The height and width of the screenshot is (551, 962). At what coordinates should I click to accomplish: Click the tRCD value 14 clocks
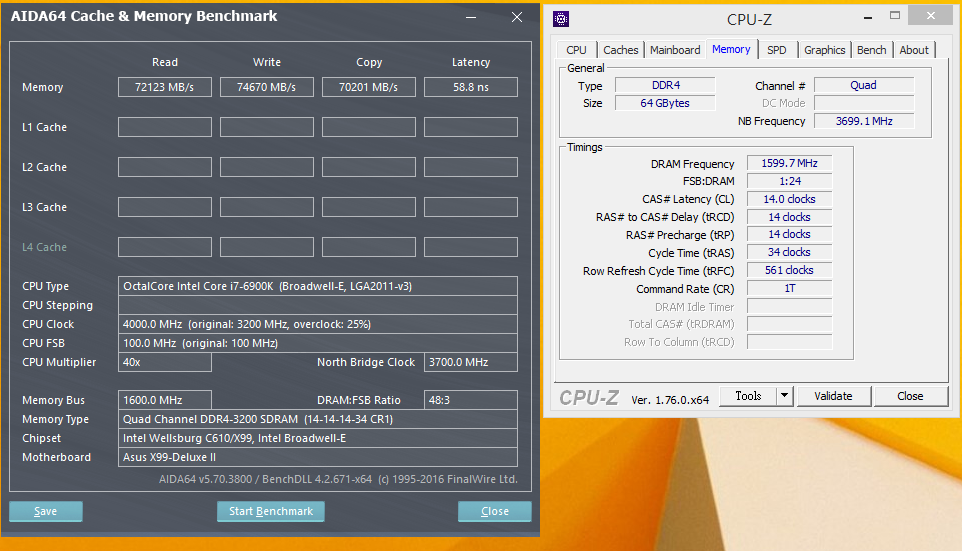pyautogui.click(x=790, y=217)
